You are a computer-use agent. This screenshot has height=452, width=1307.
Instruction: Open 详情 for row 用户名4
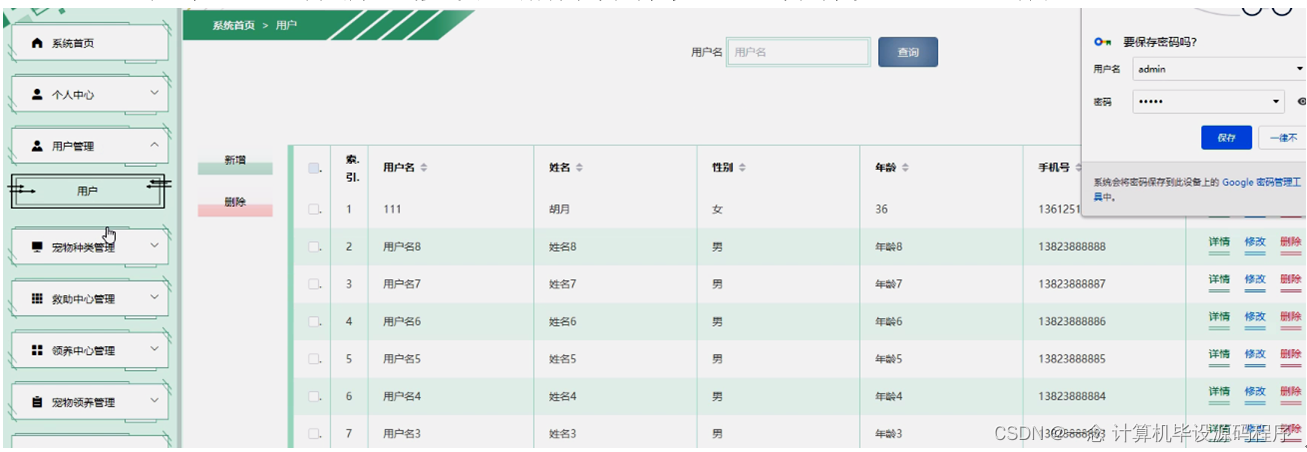(x=1219, y=392)
